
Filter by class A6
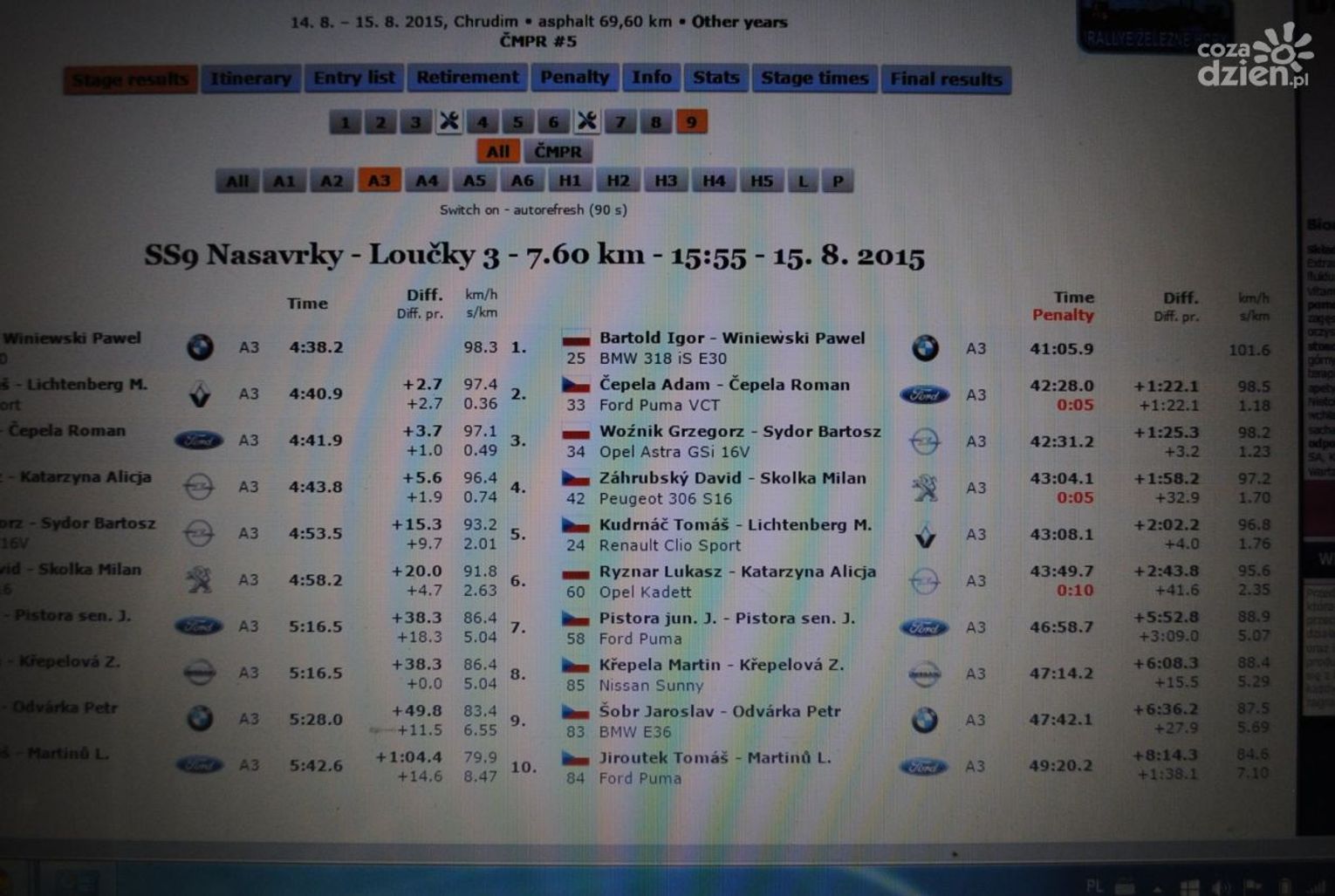pyautogui.click(x=522, y=181)
